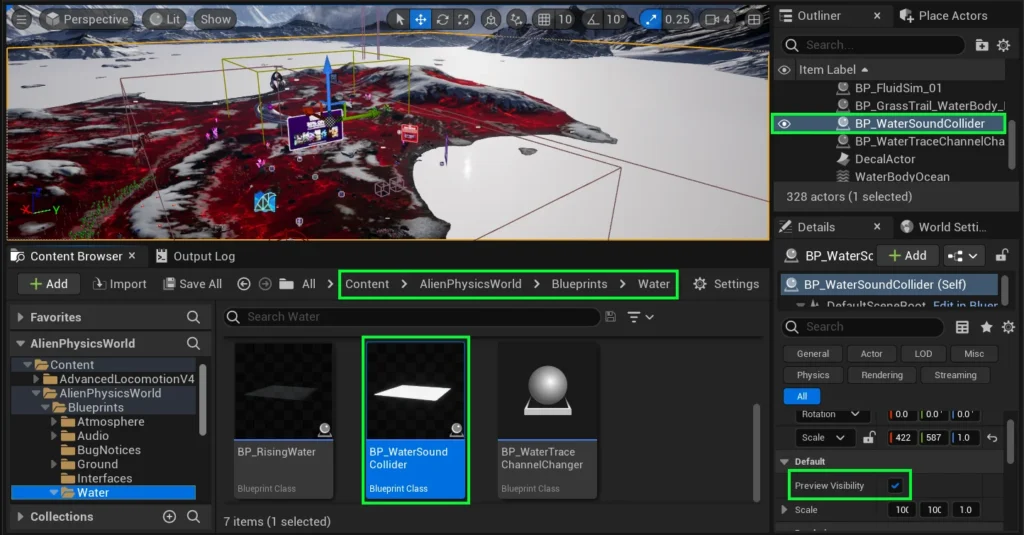Toggle grid snapping icon in viewport
This screenshot has width=1024, height=535.
point(543,19)
